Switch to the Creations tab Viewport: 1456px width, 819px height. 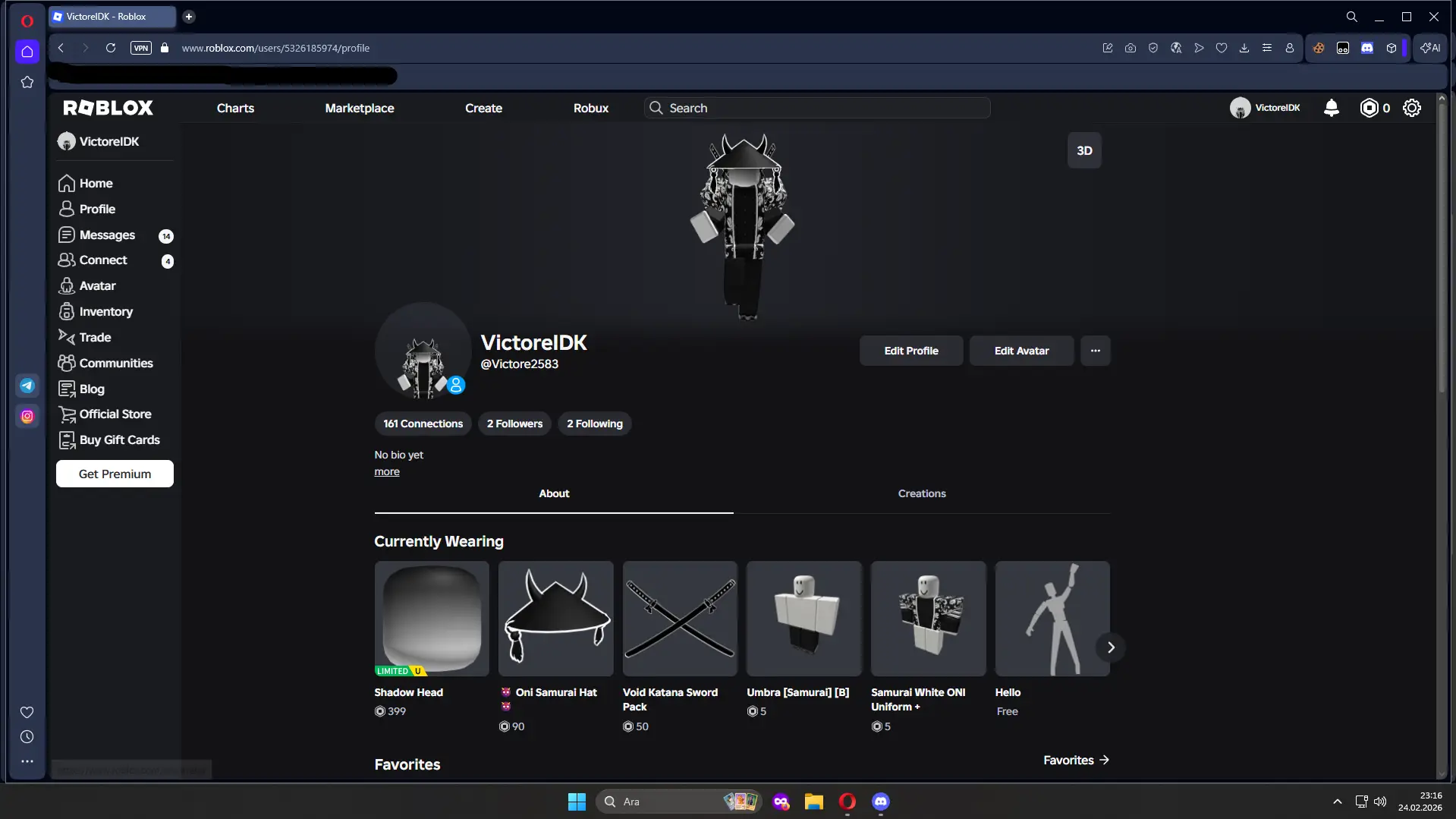921,493
